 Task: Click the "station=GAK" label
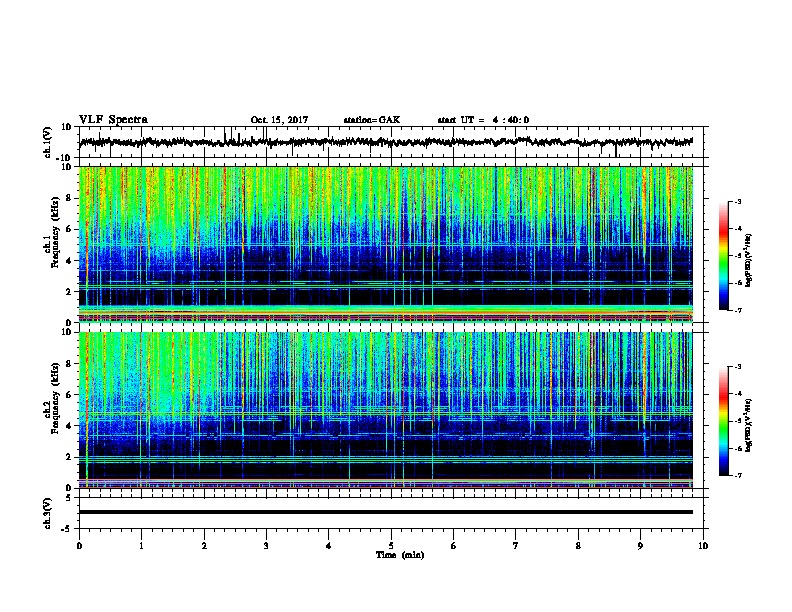pyautogui.click(x=372, y=120)
